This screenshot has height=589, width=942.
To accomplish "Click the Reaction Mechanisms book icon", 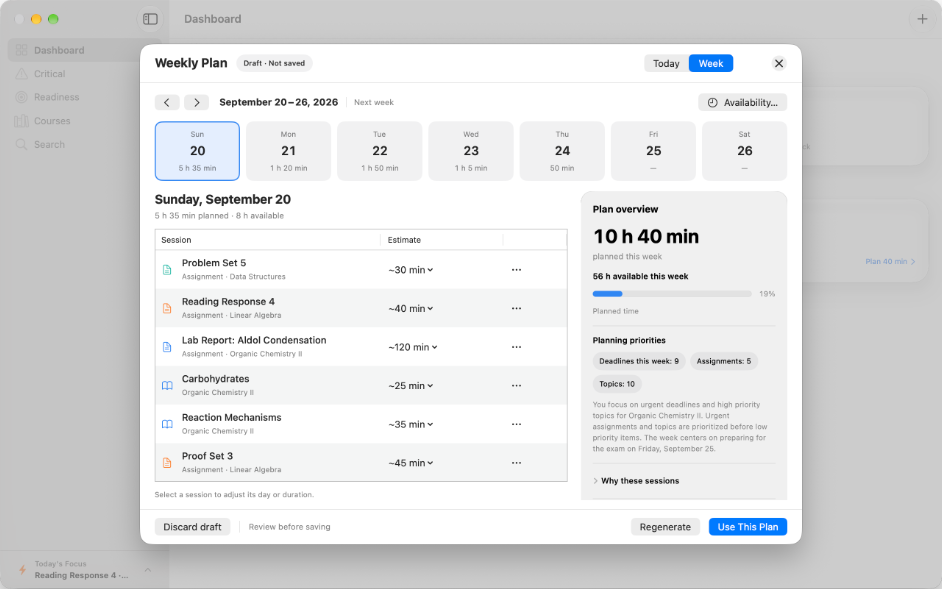I will click(x=167, y=424).
